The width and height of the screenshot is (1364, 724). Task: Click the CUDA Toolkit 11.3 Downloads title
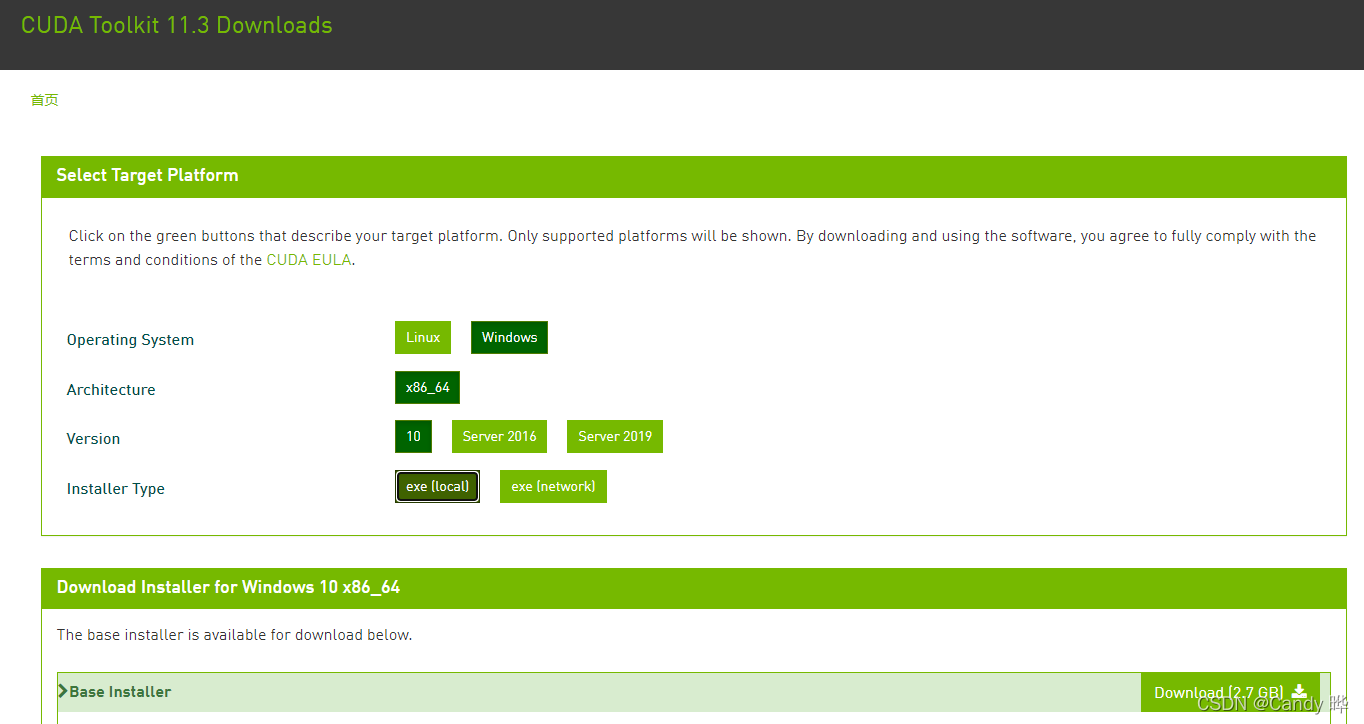(x=177, y=25)
